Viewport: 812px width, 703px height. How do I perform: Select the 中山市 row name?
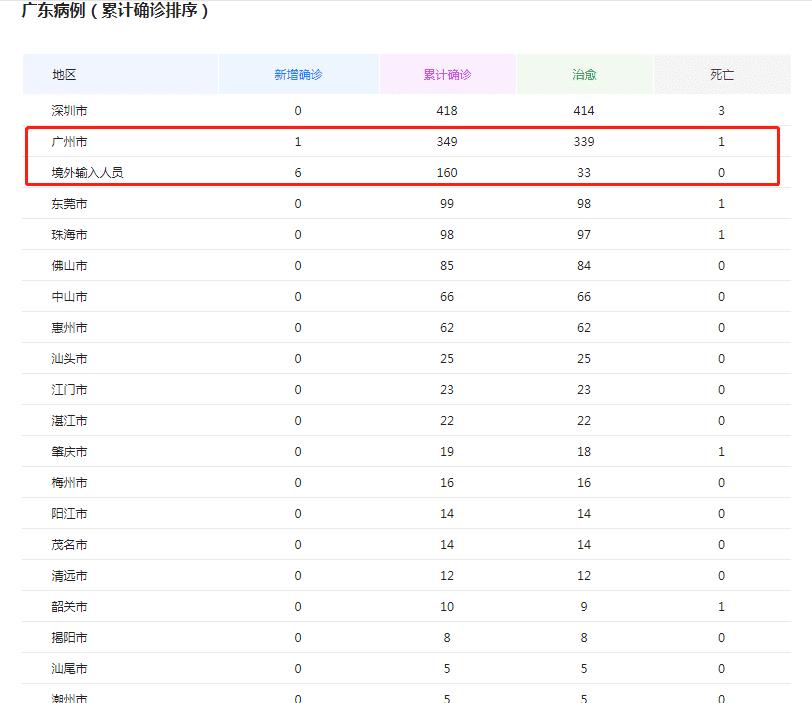click(69, 297)
